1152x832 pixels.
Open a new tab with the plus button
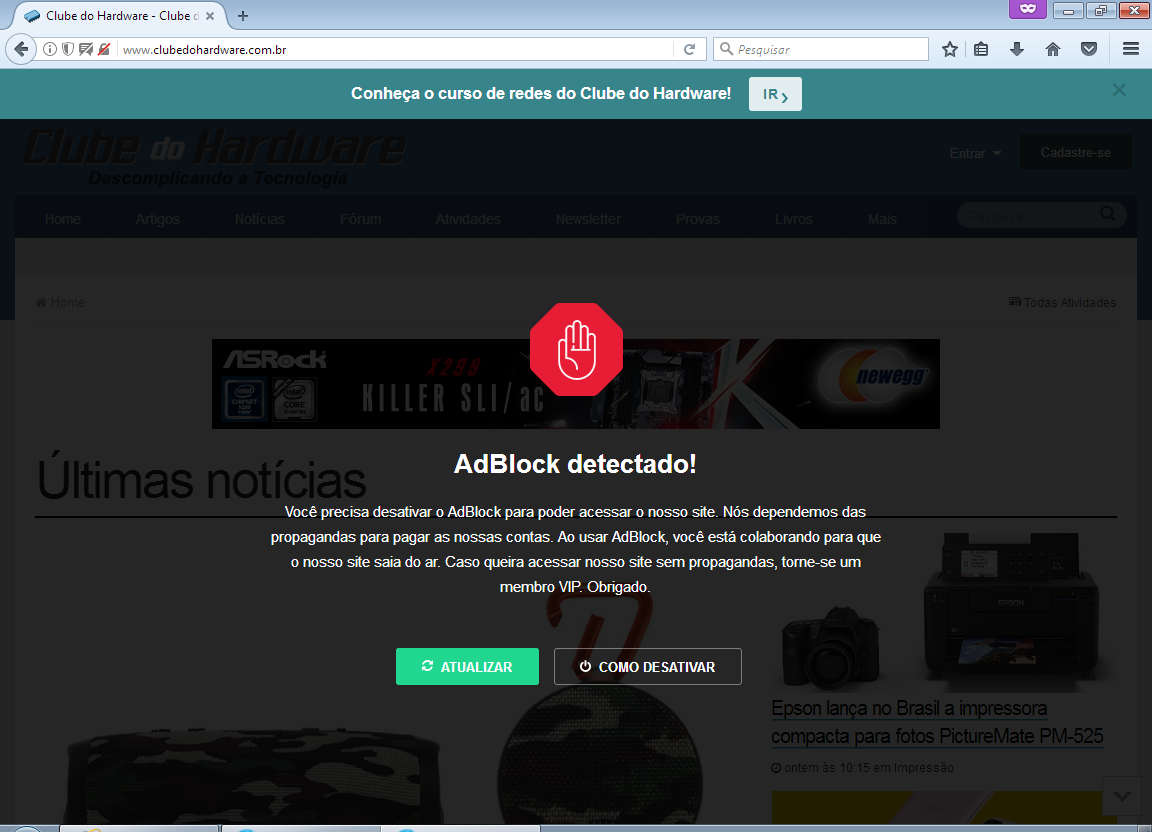(242, 15)
